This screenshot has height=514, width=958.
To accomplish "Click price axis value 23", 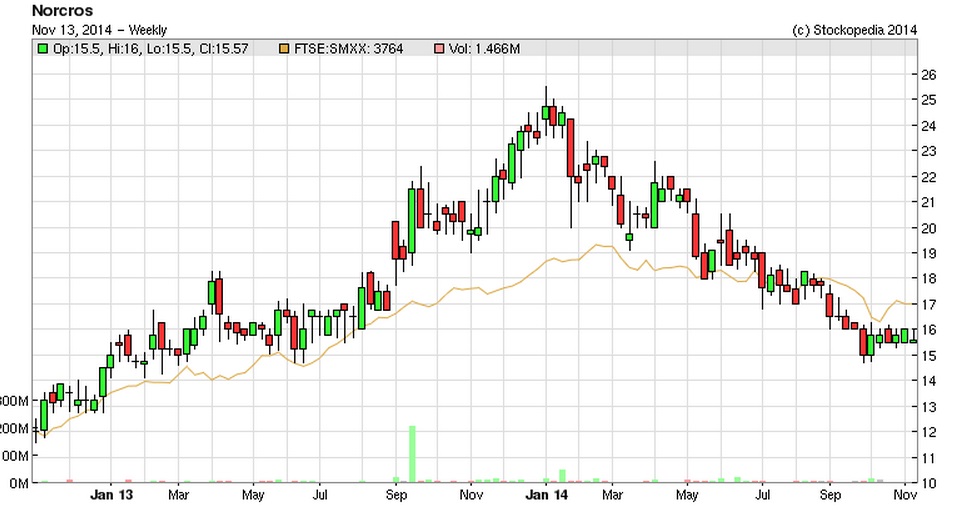I will [x=929, y=151].
